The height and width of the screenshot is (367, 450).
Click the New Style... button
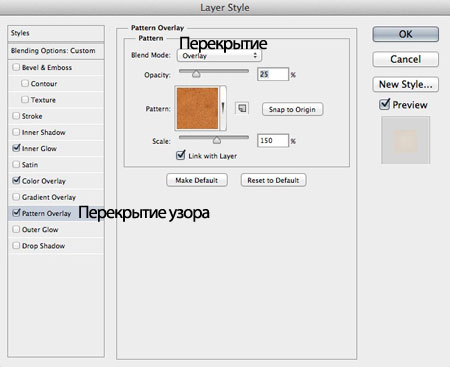[405, 84]
